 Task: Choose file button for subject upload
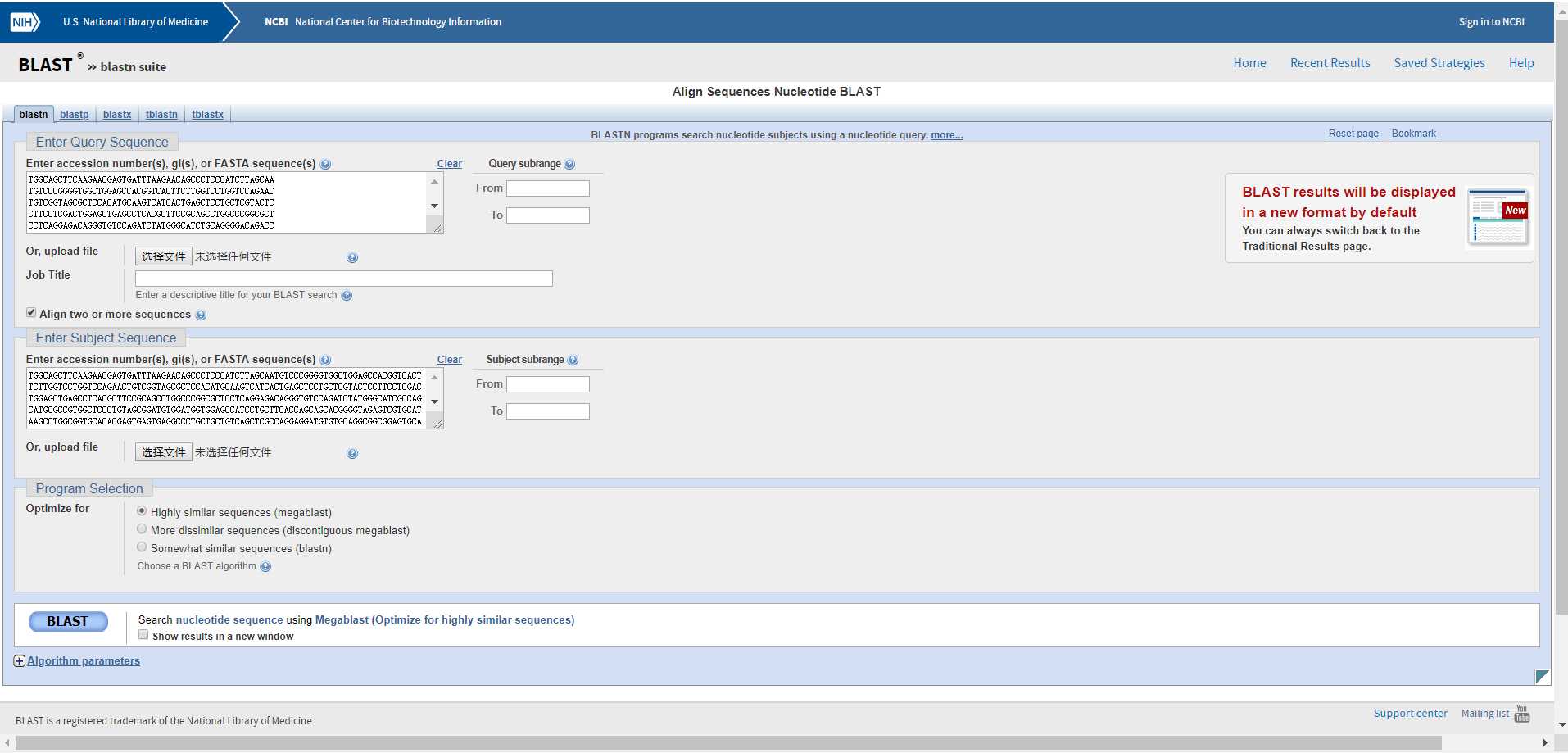click(164, 452)
